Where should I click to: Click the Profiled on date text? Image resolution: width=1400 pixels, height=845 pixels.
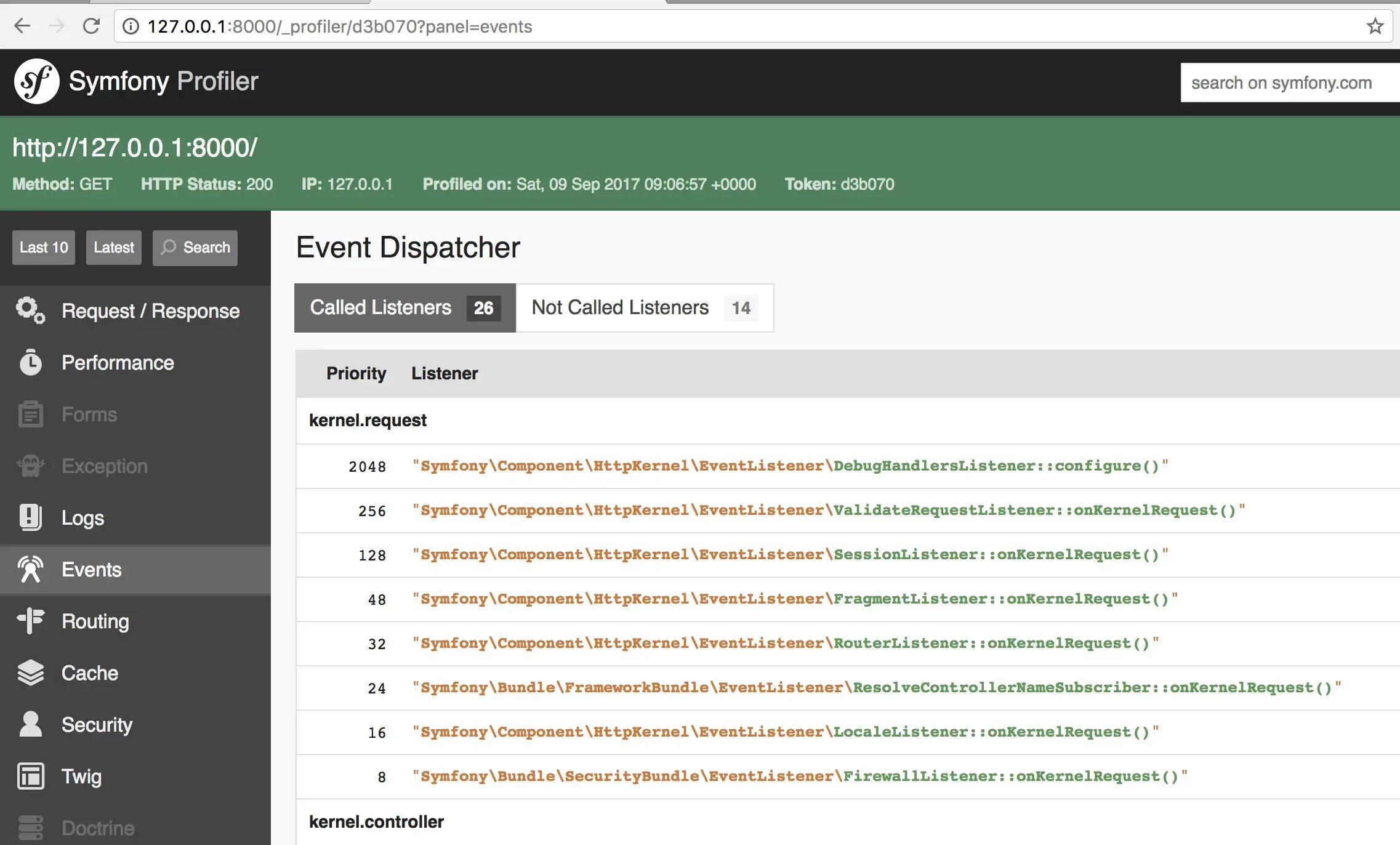click(x=589, y=184)
